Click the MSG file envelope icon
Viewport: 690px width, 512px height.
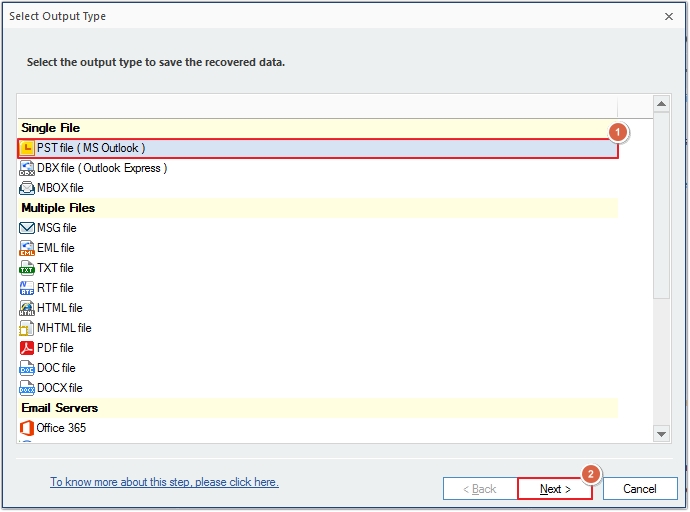27,228
